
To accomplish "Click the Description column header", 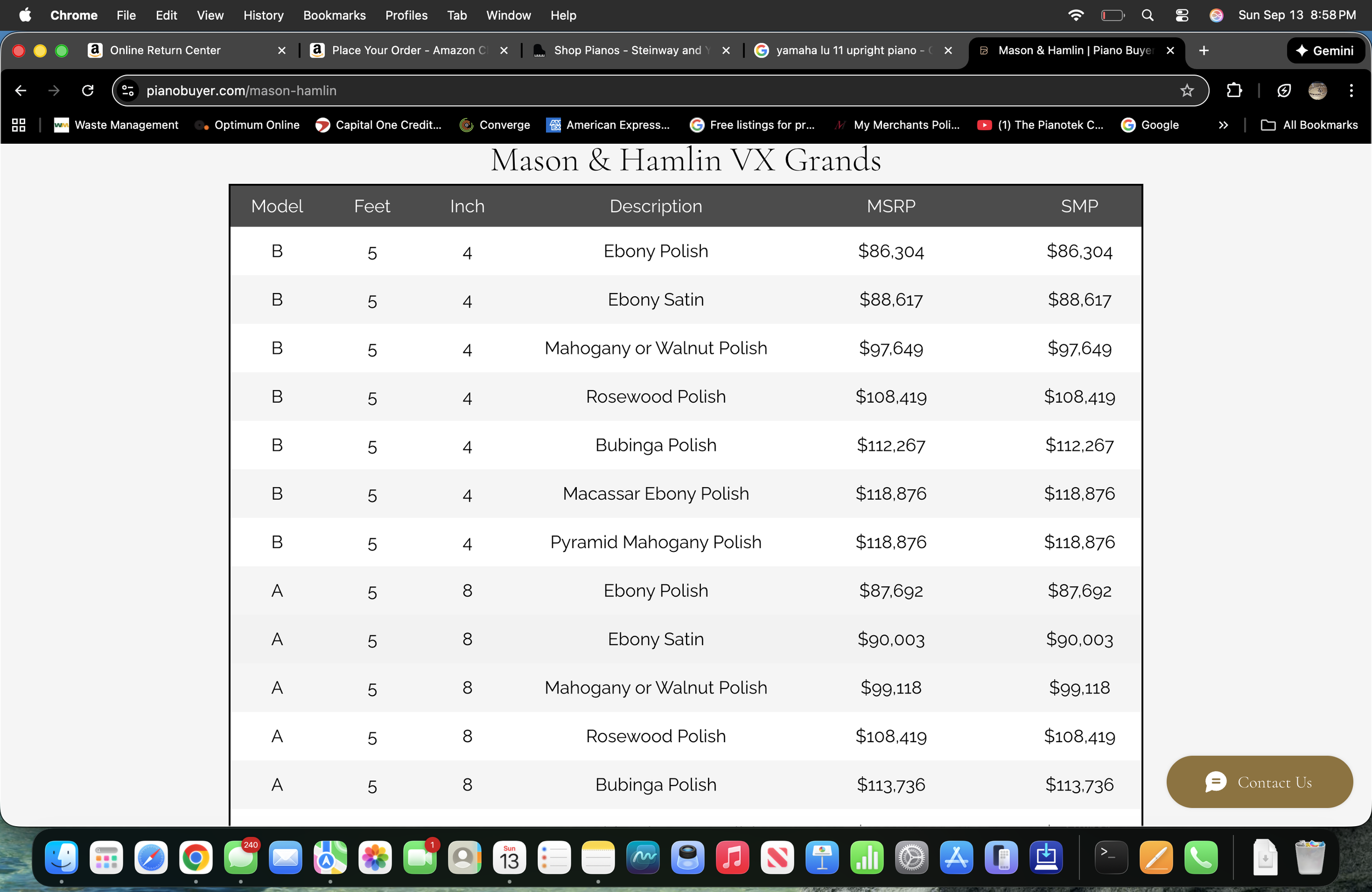I will pos(655,206).
